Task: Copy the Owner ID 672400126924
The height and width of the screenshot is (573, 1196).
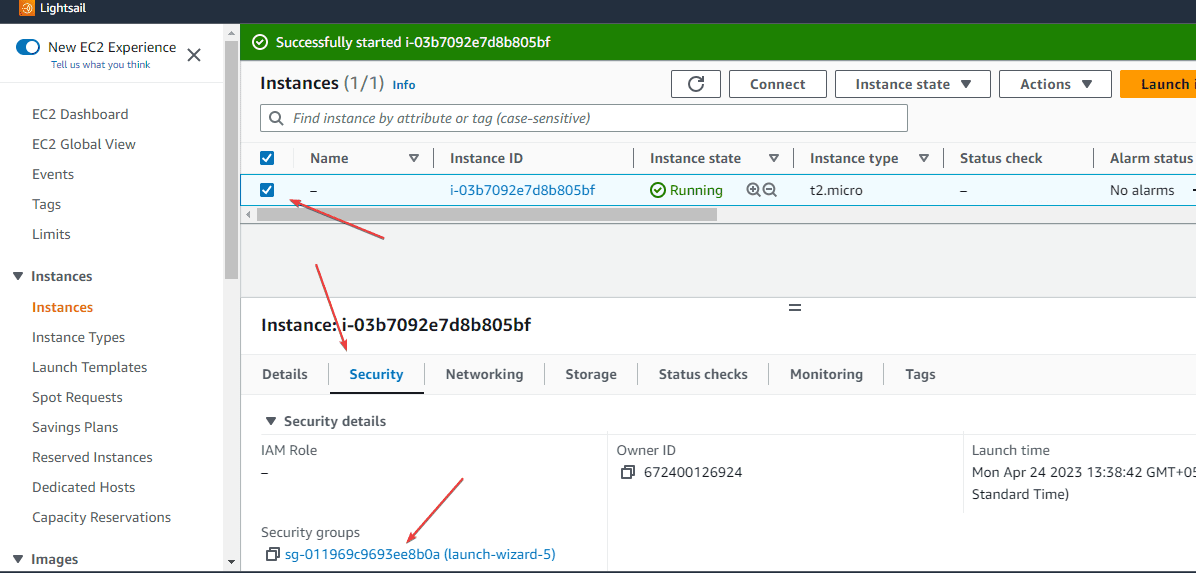Action: click(x=628, y=472)
